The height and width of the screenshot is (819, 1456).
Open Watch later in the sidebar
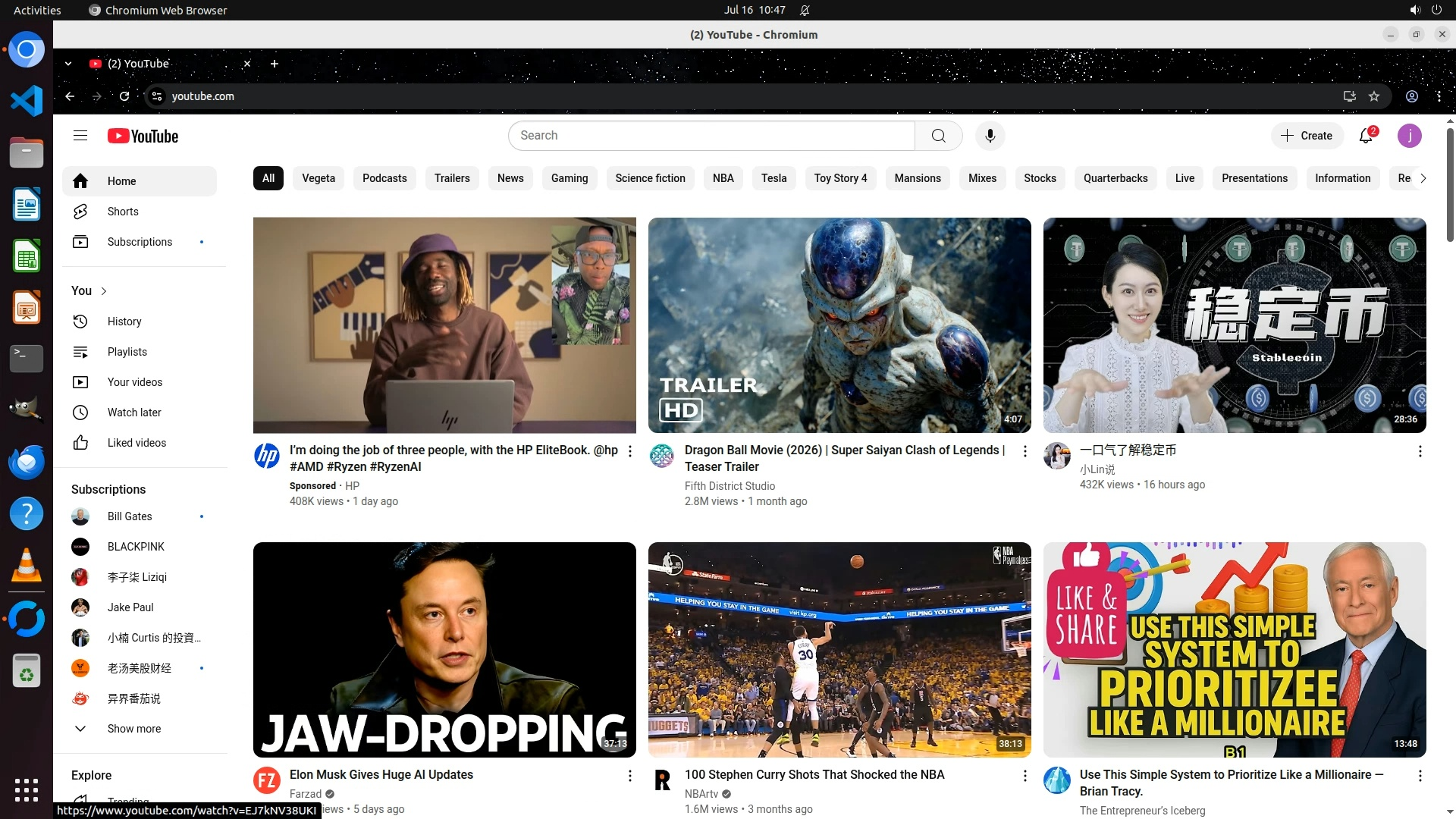(133, 413)
